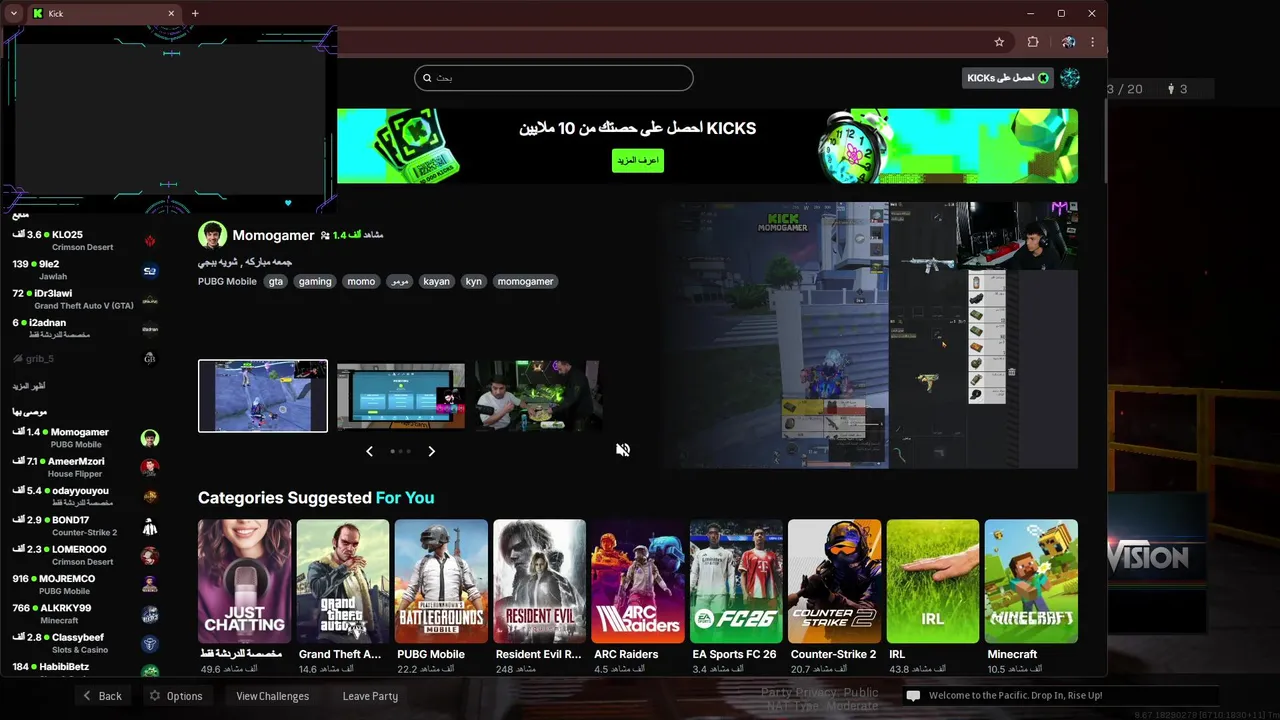1280x720 pixels.
Task: Open the PUBG Mobile category card
Action: (441, 581)
